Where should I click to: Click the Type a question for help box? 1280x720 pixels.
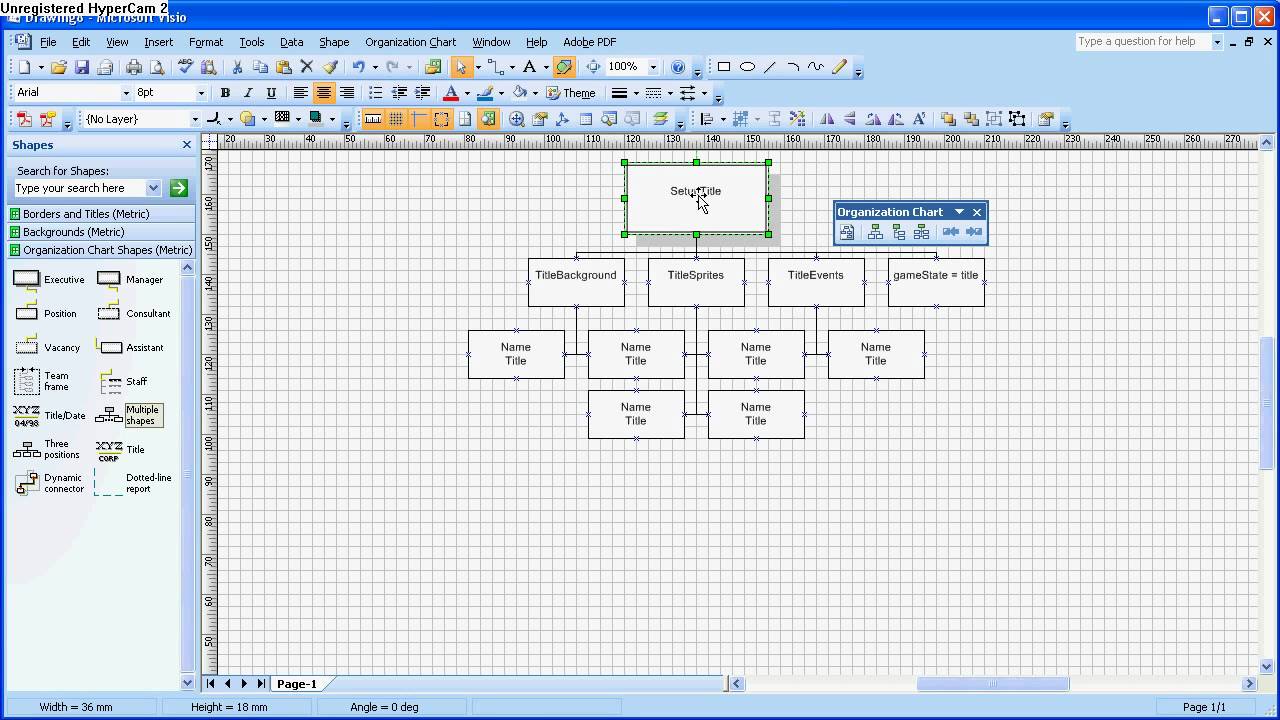[x=1142, y=42]
